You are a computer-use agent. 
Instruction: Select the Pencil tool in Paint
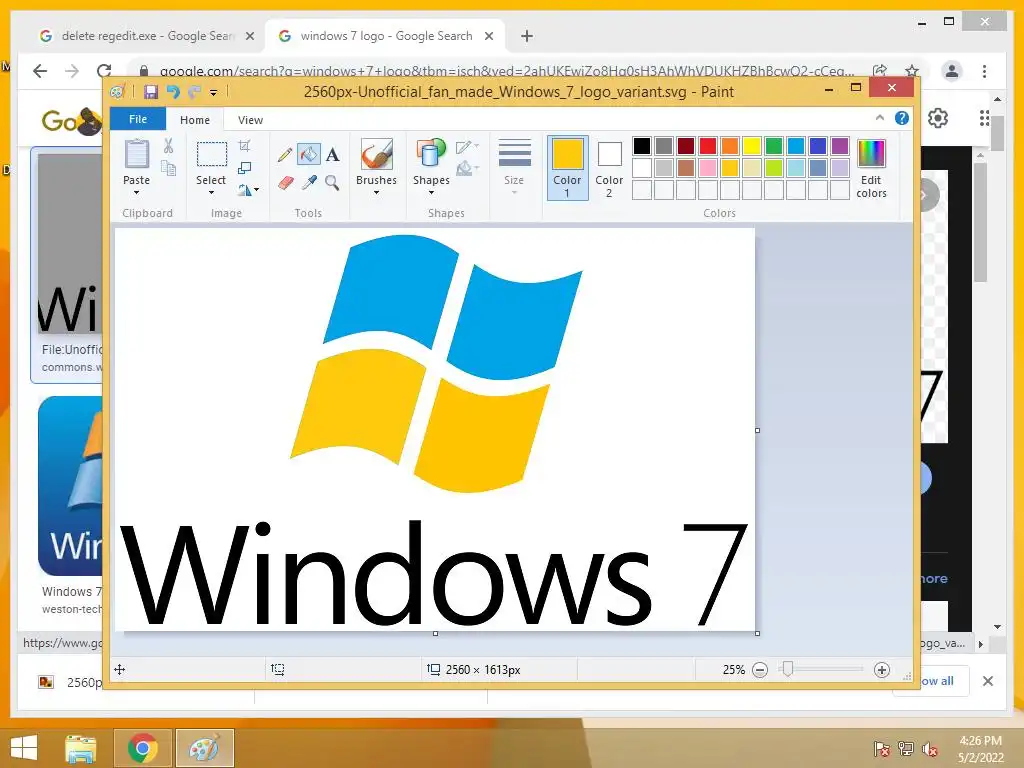(285, 155)
